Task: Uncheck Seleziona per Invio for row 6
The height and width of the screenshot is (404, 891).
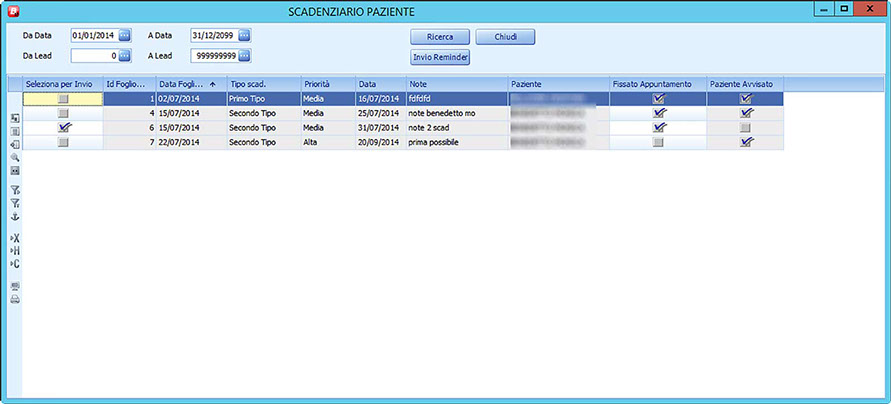Action: point(64,128)
